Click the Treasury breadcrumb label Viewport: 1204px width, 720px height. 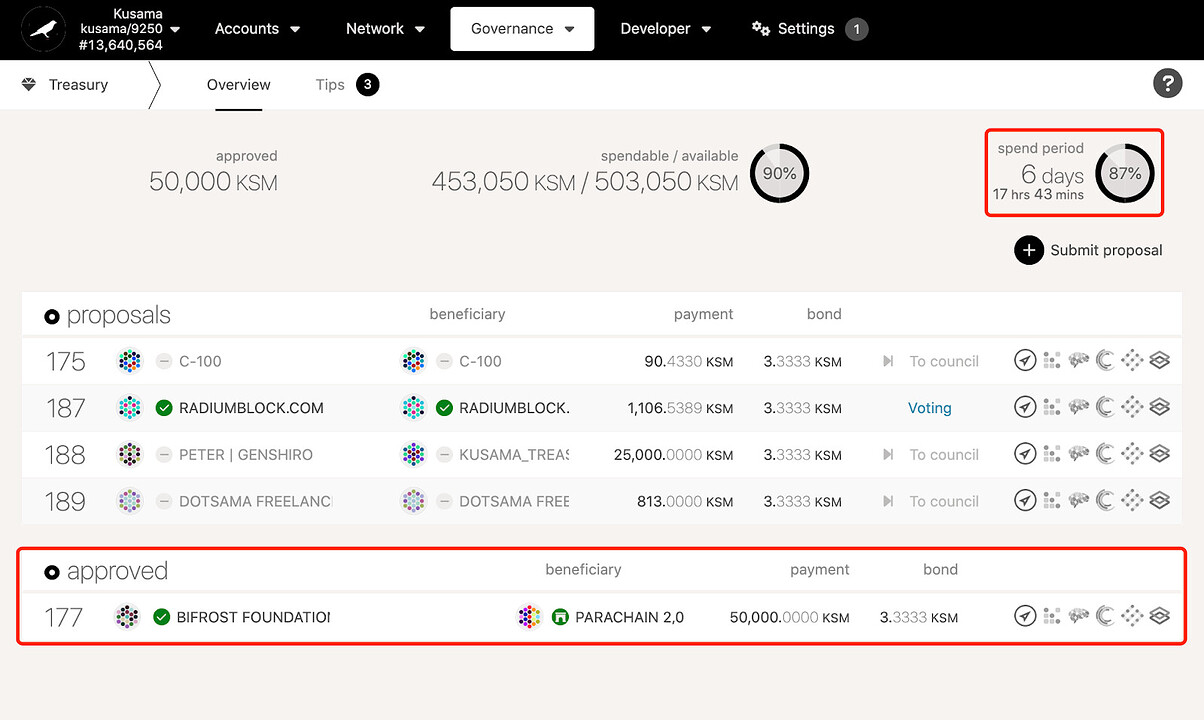tap(78, 85)
